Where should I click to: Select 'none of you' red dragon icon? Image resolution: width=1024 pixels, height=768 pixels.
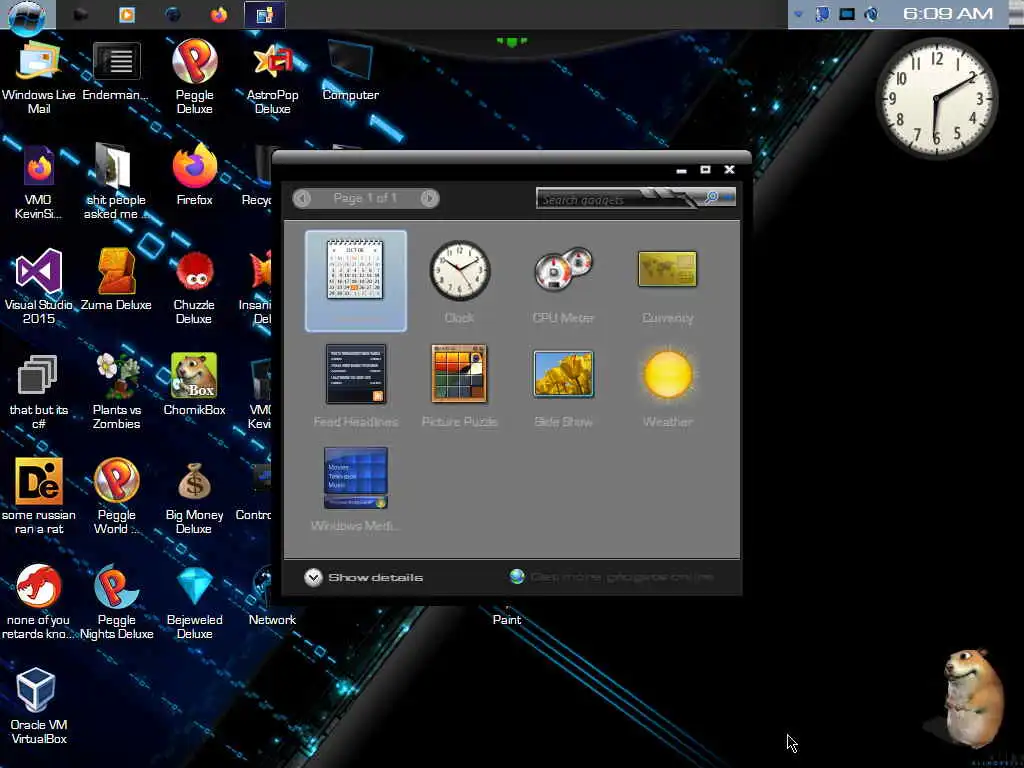click(x=39, y=602)
